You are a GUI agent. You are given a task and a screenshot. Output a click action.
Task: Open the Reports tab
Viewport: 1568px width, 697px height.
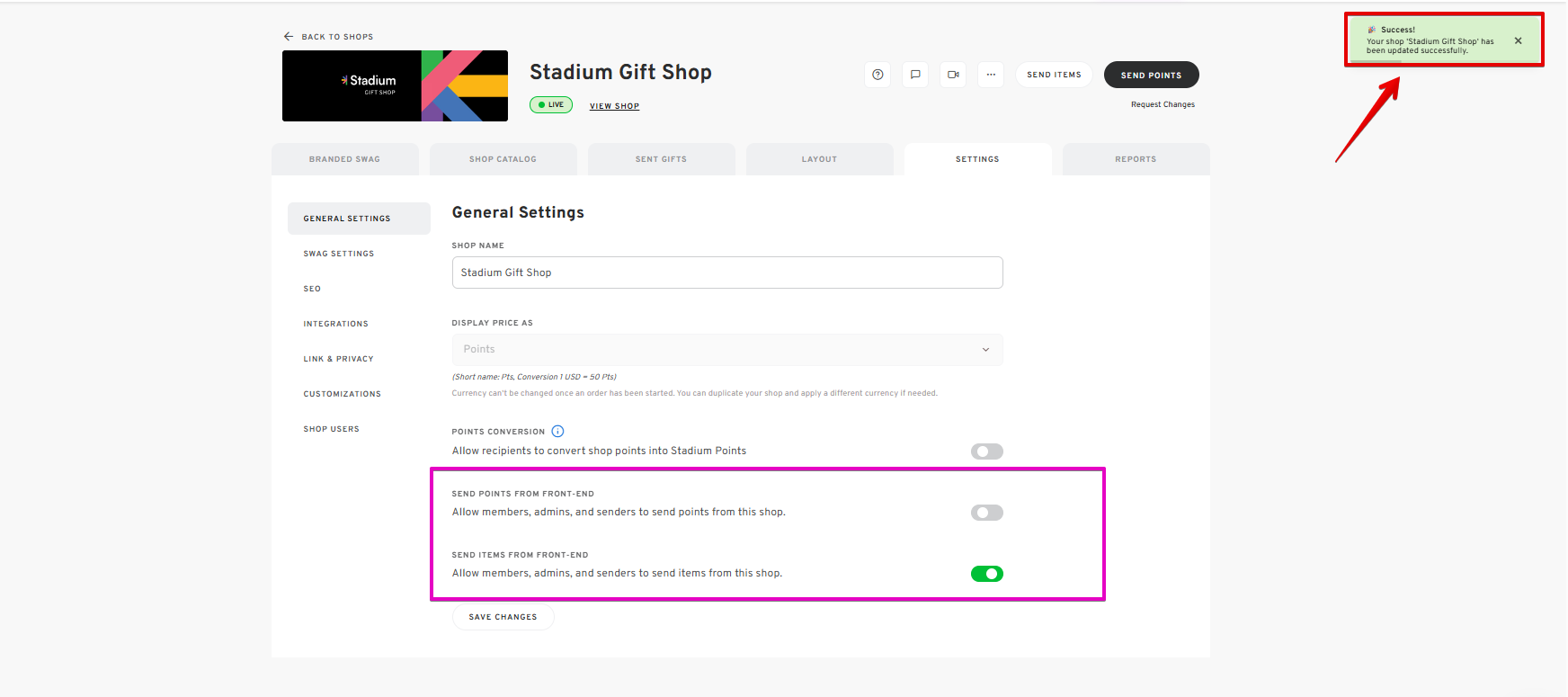point(1136,159)
